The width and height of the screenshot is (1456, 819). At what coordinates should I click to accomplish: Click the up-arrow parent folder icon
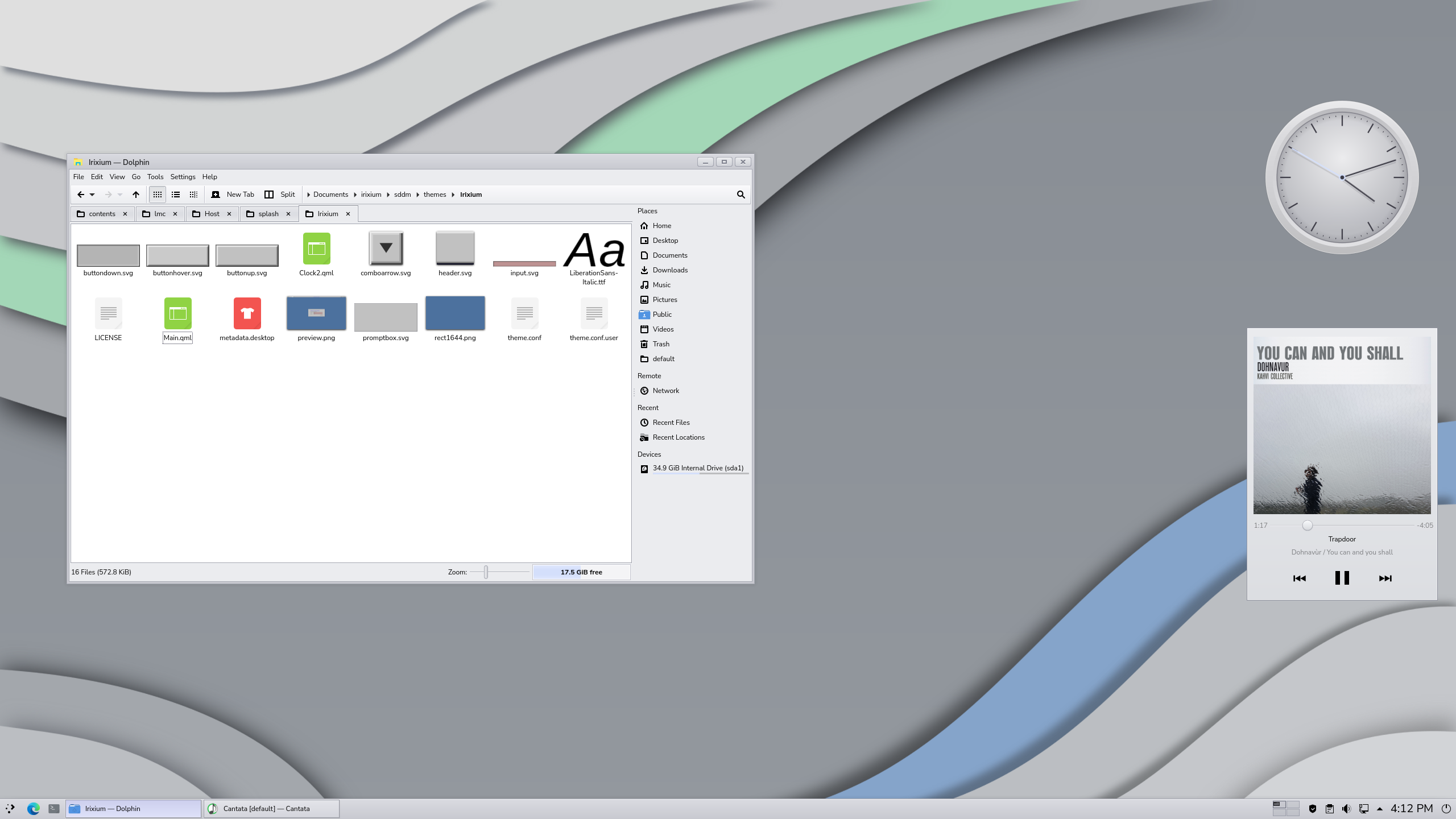(135, 194)
